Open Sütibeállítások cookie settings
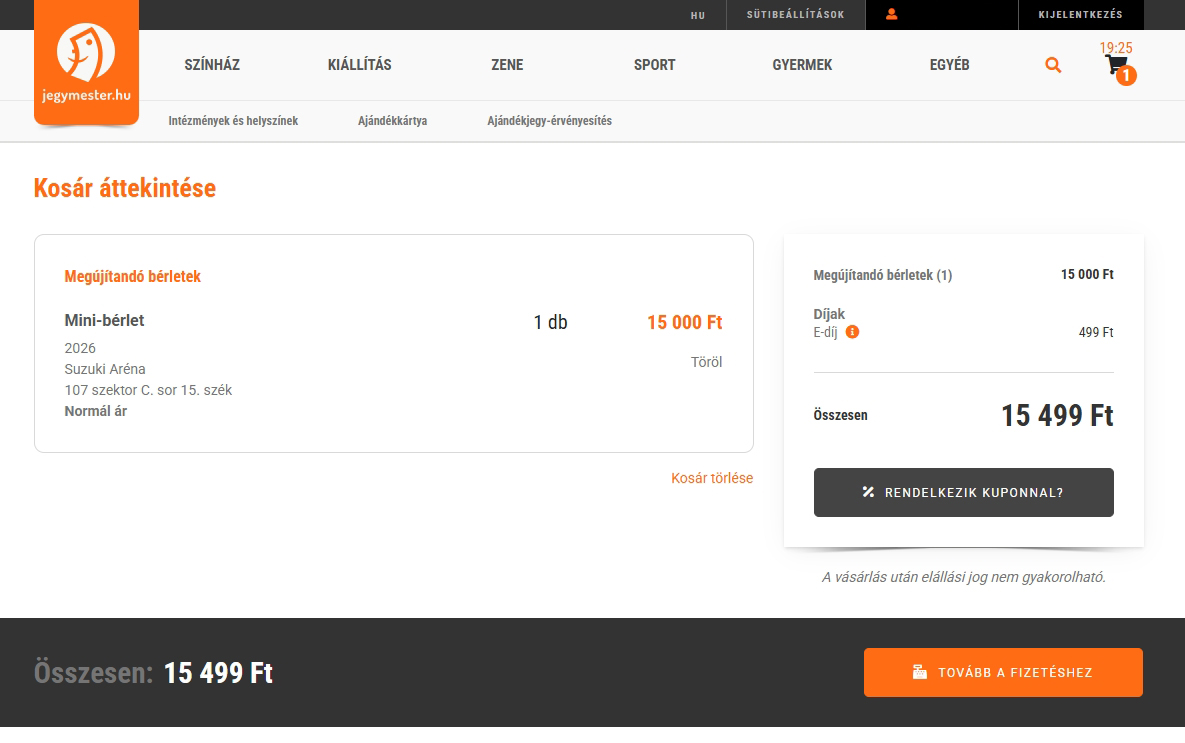The height and width of the screenshot is (743, 1185). (x=795, y=15)
